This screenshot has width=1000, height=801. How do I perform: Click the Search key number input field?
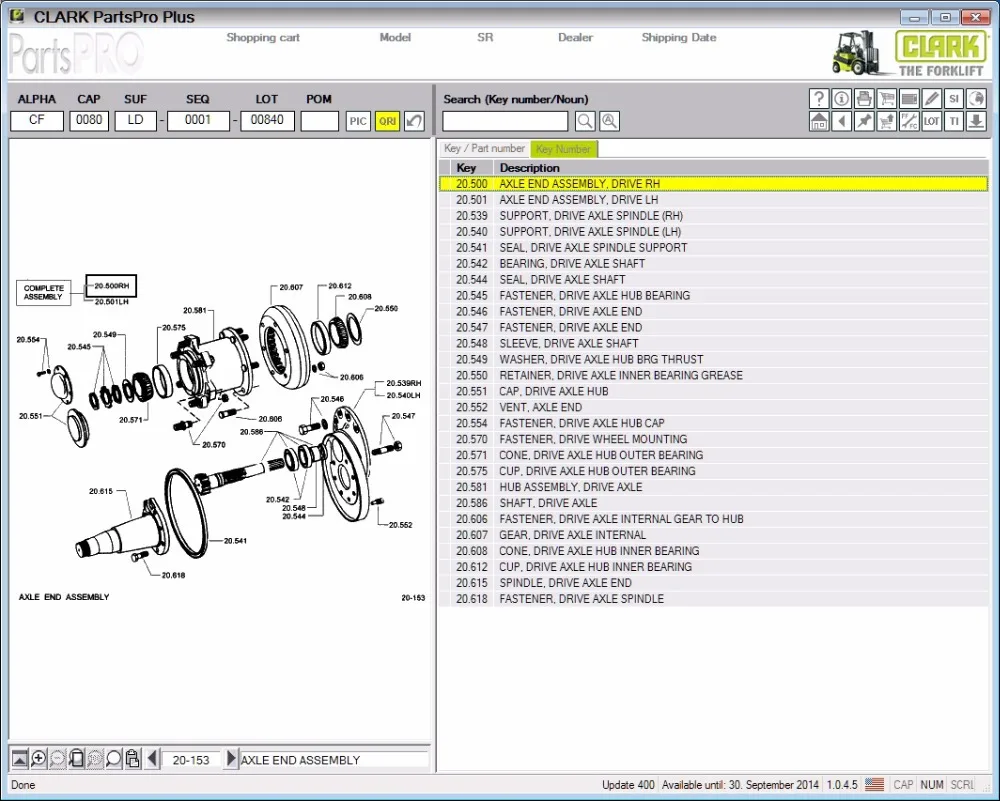pos(505,121)
